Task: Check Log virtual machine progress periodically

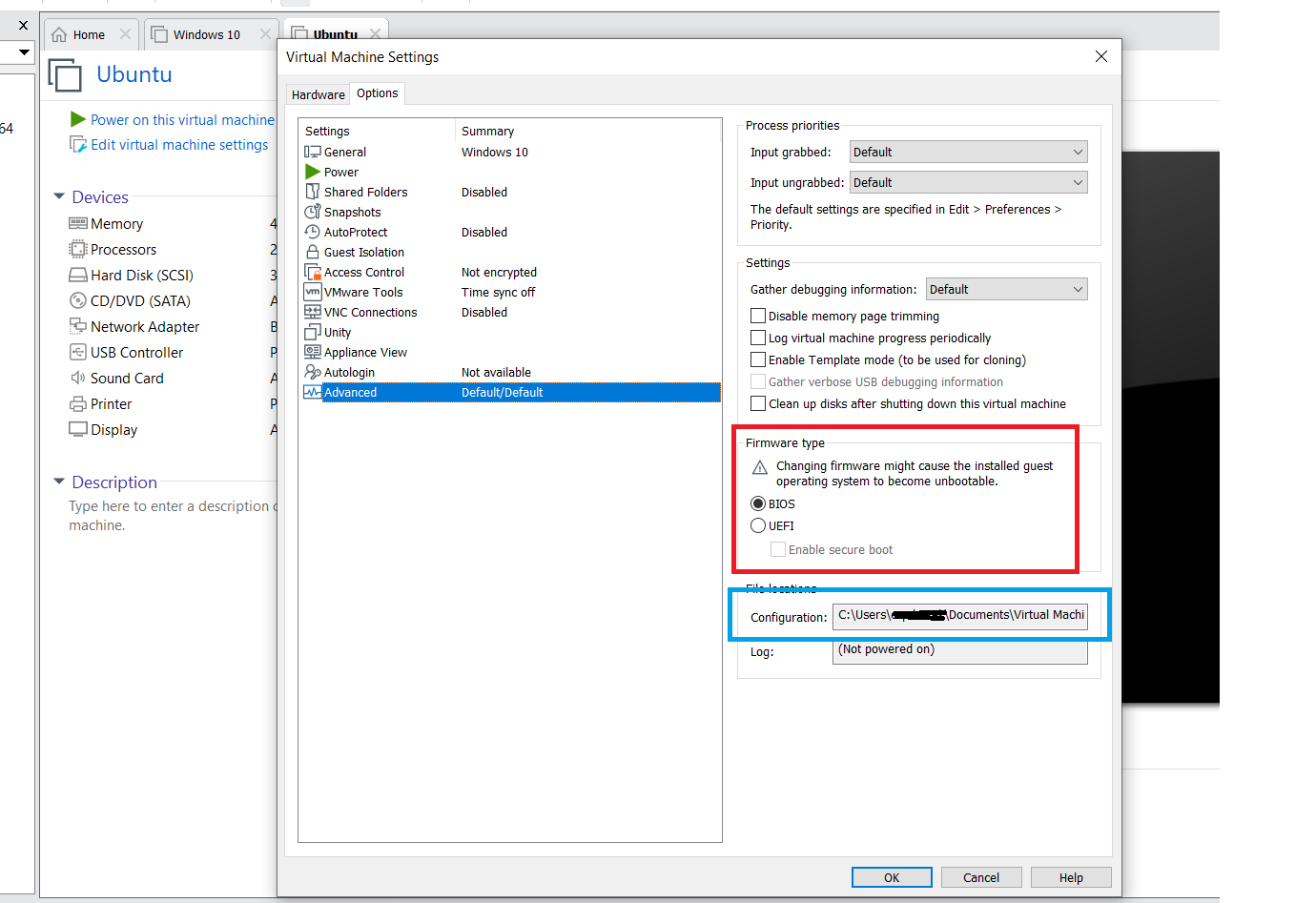Action: pos(758,338)
